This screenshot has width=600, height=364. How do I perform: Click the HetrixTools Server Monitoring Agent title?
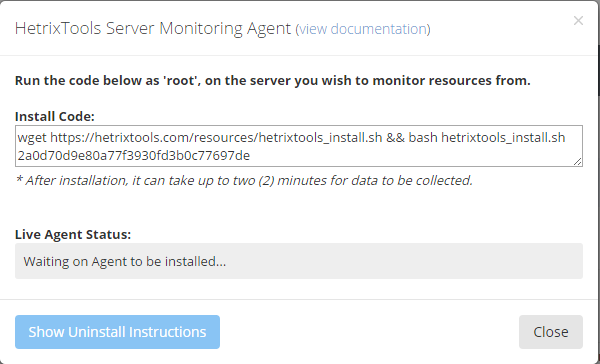tap(153, 29)
